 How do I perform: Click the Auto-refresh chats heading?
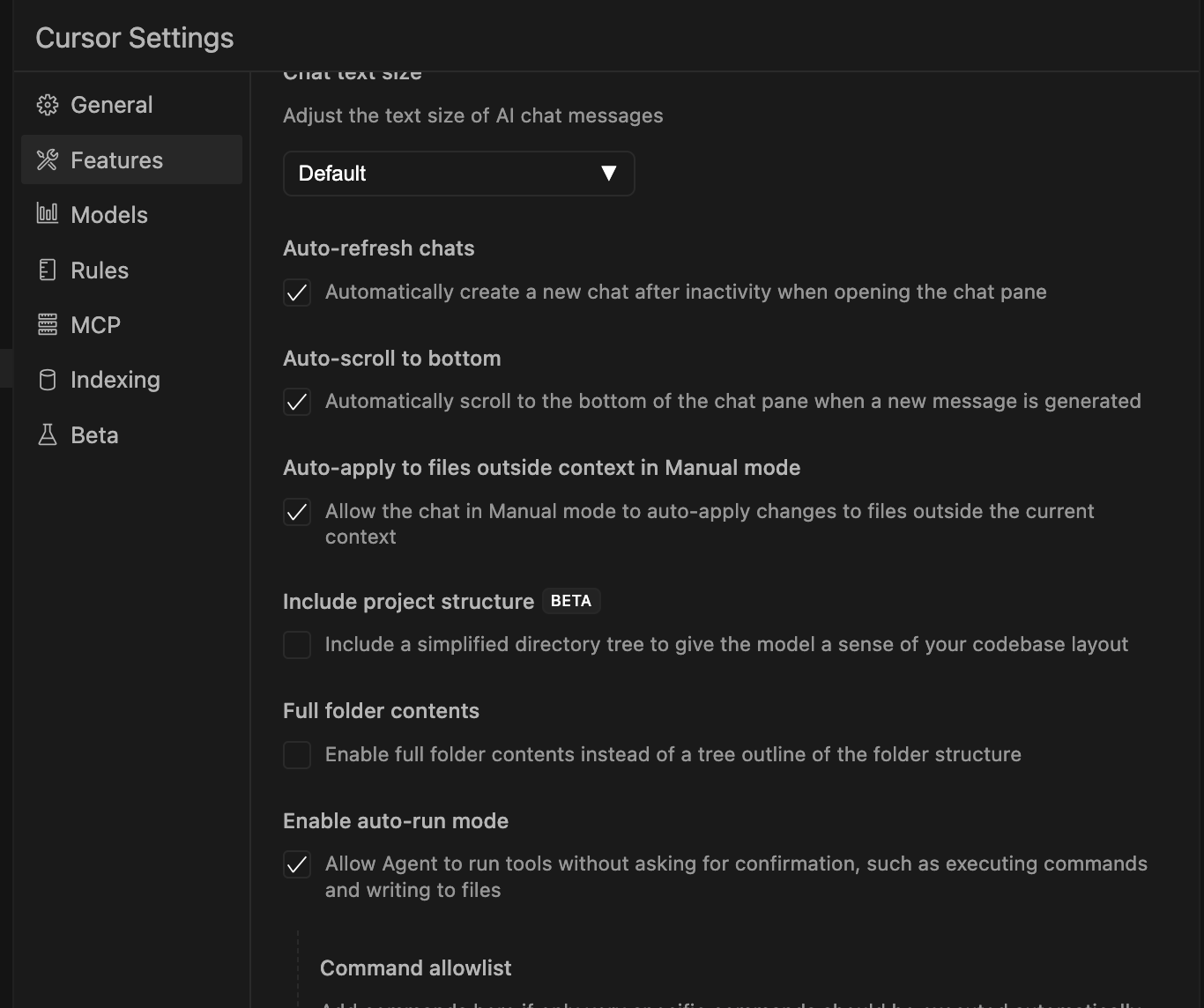click(378, 248)
